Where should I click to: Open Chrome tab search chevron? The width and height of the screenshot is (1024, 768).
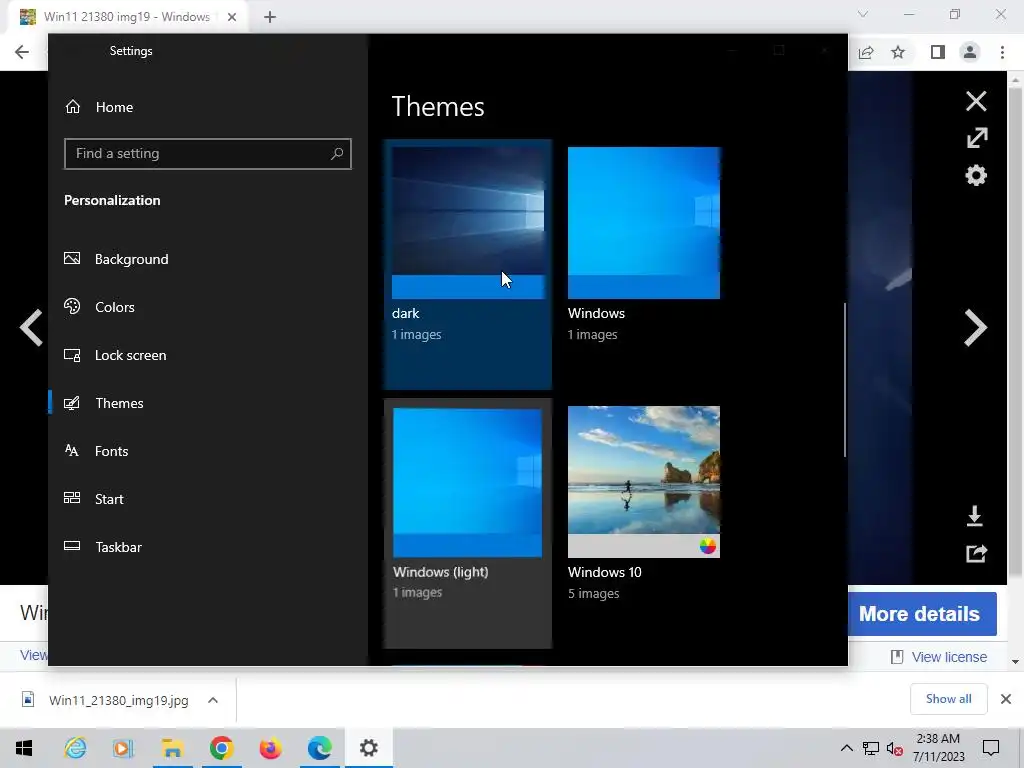pos(863,14)
